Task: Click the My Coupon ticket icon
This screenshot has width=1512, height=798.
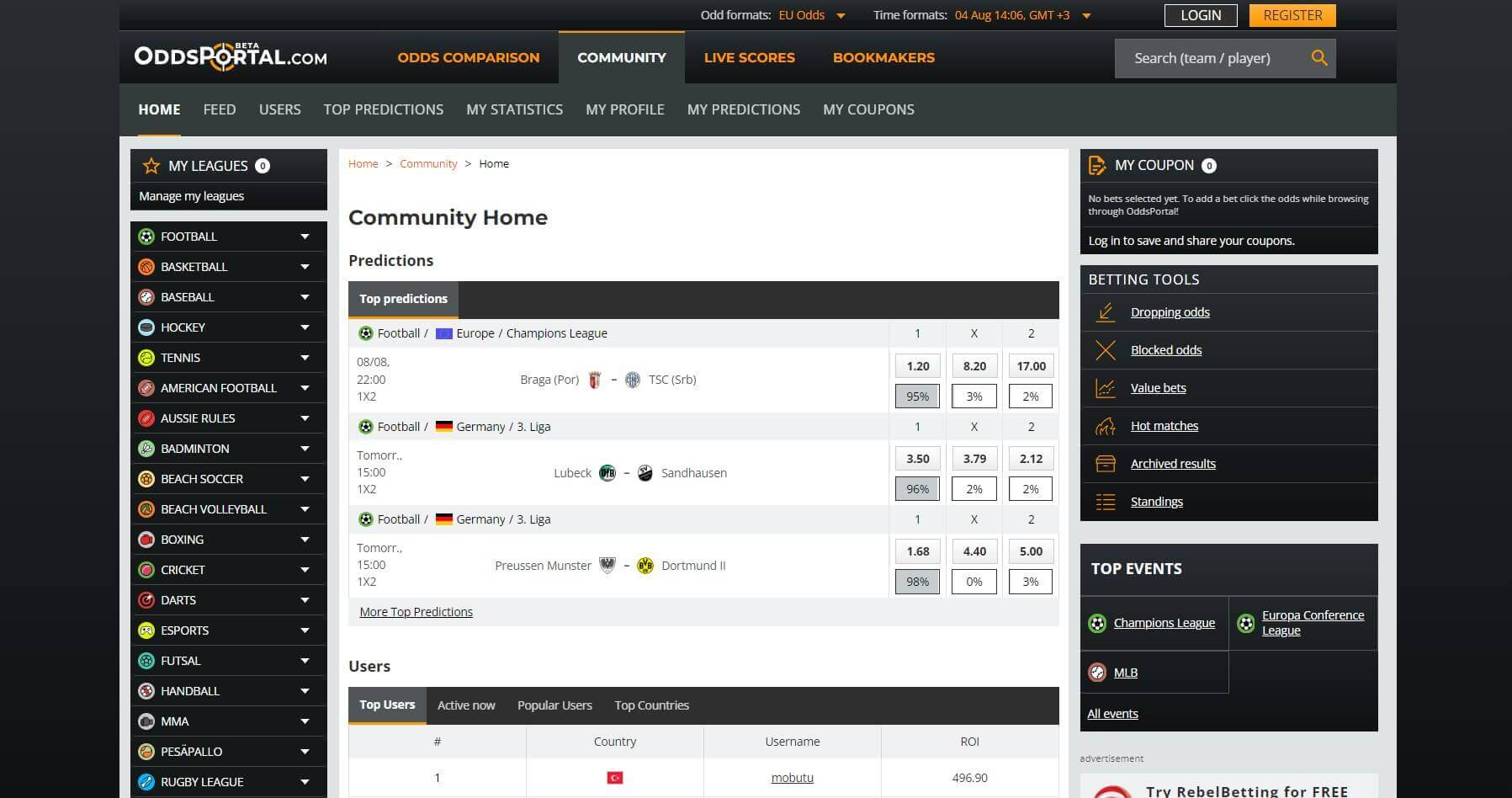Action: click(1096, 165)
